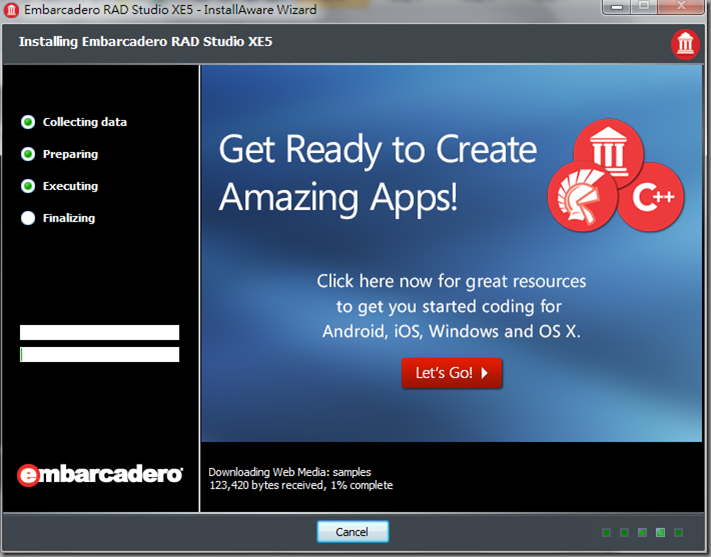
Task: Click the Embarcadero logo
Action: [100, 474]
